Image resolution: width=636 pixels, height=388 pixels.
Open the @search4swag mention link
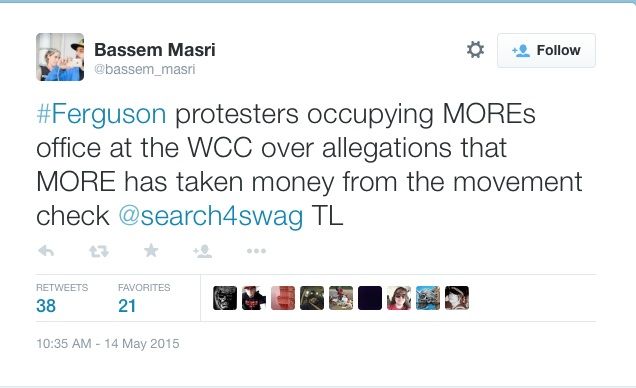pyautogui.click(x=211, y=215)
